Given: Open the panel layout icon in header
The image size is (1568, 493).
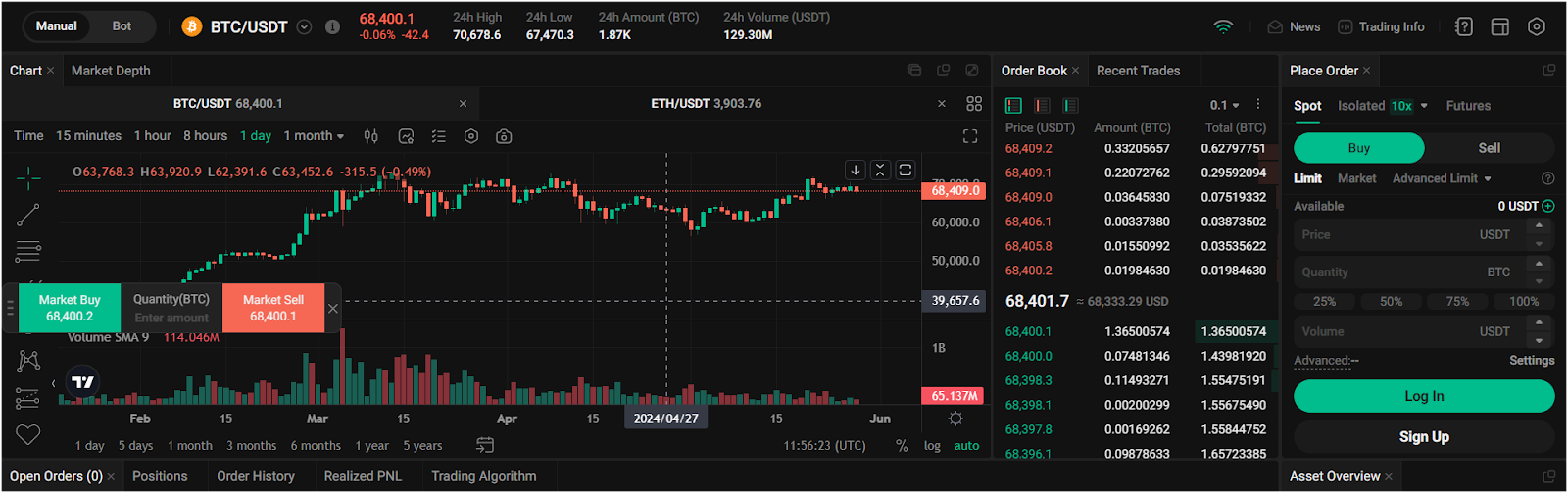Looking at the screenshot, I should click(1500, 27).
